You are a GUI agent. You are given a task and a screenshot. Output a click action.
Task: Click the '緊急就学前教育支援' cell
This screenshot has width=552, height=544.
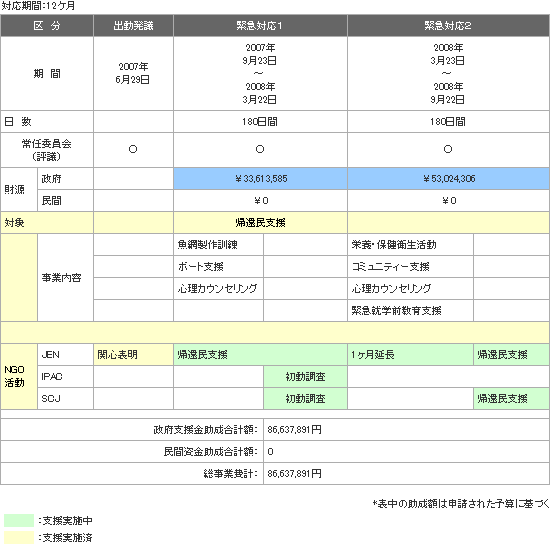coord(410,311)
